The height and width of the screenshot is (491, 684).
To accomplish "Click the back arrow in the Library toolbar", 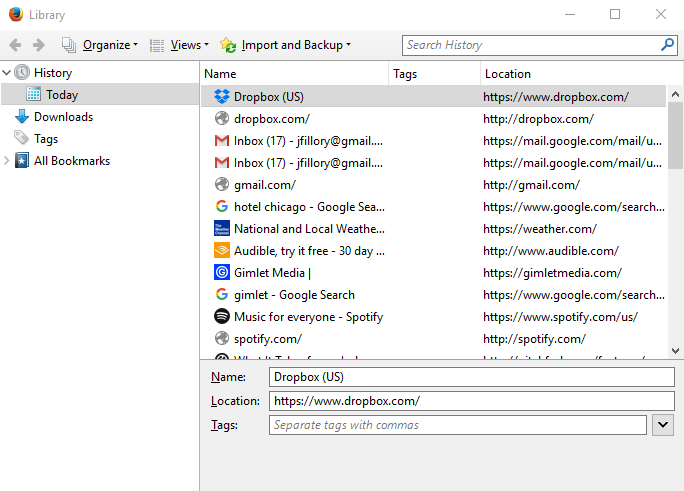I will [x=15, y=45].
